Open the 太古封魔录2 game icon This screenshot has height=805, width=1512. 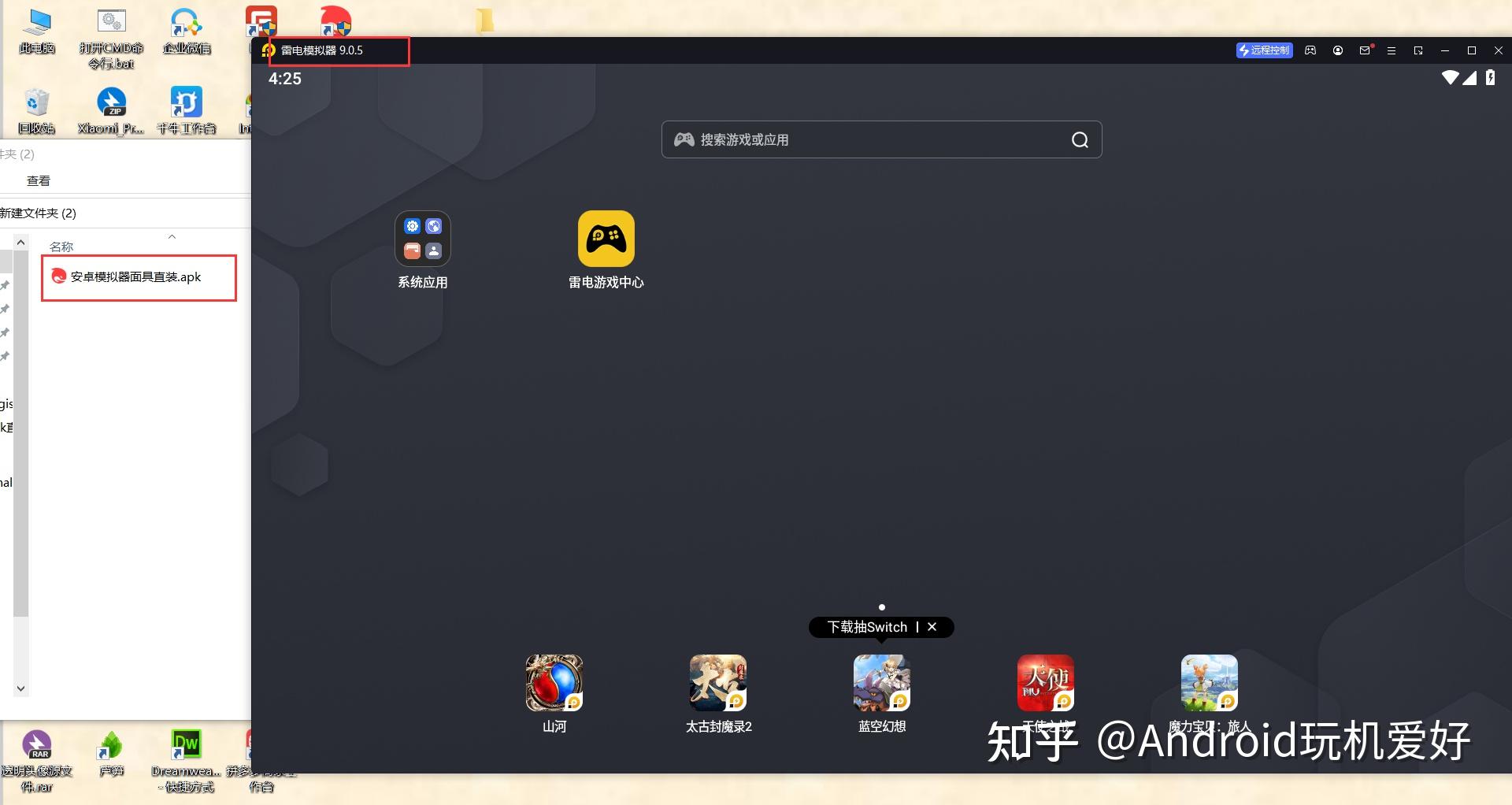click(718, 683)
